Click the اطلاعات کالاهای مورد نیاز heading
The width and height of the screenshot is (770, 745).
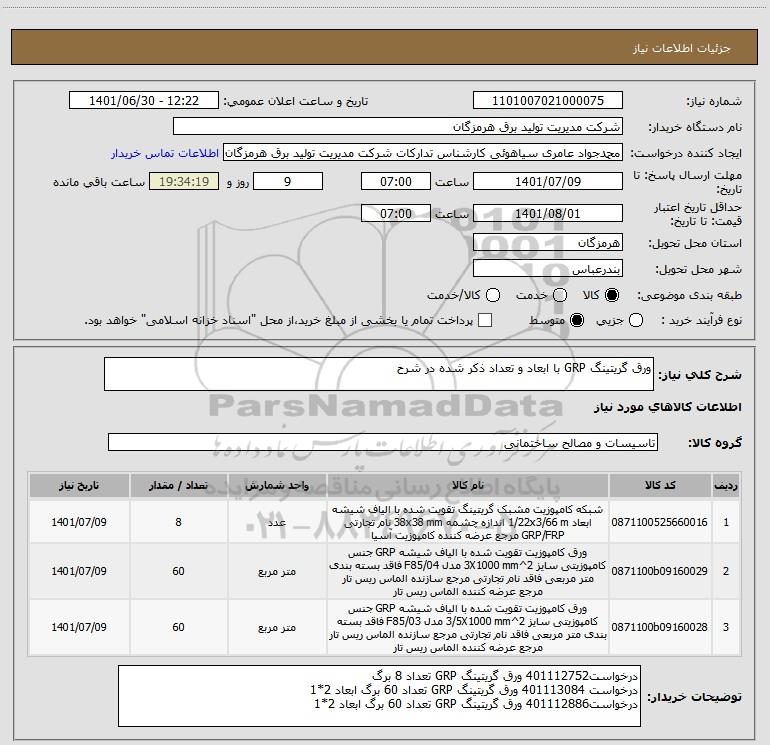(667, 407)
